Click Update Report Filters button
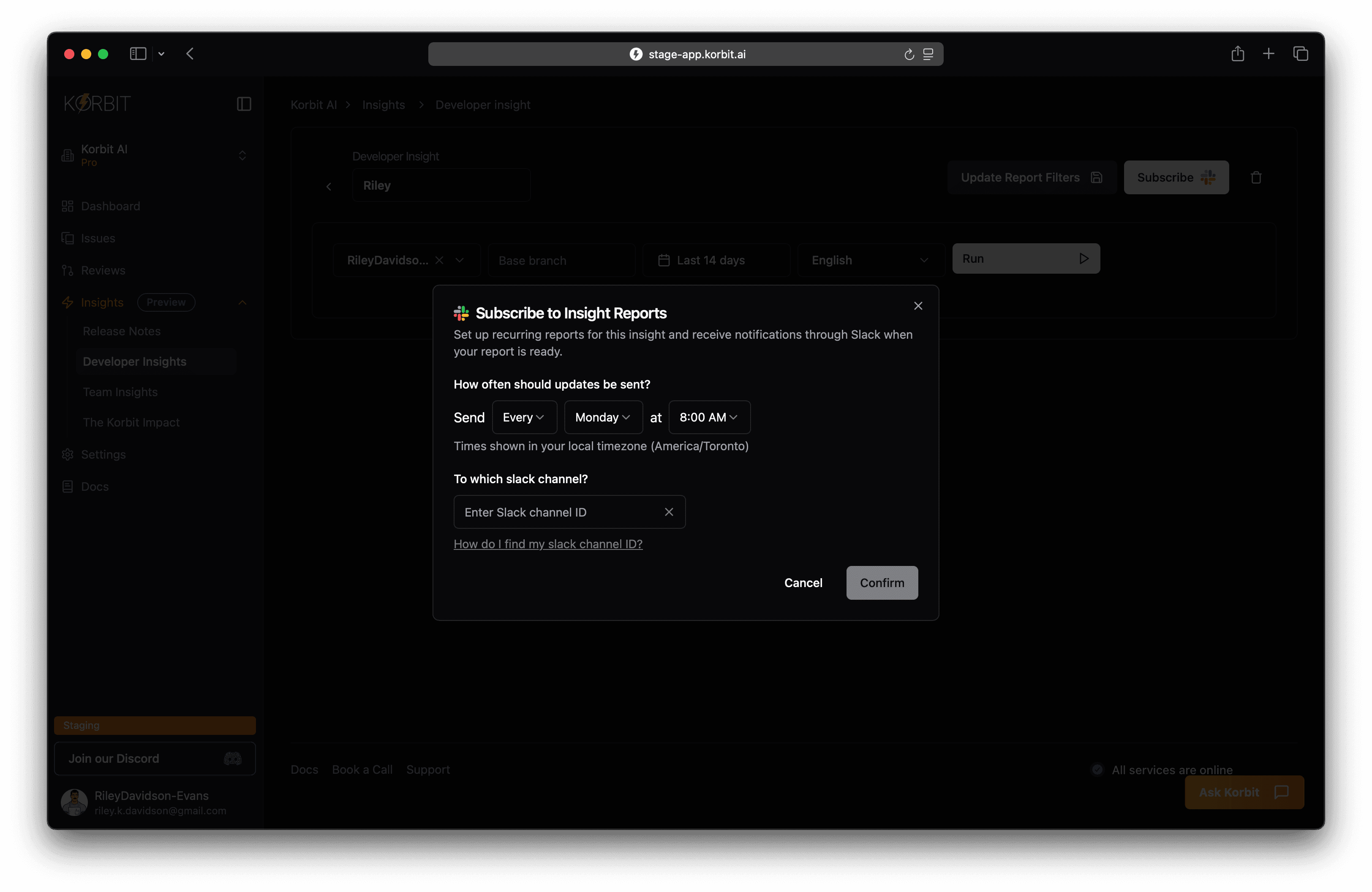Image resolution: width=1372 pixels, height=892 pixels. click(1031, 177)
